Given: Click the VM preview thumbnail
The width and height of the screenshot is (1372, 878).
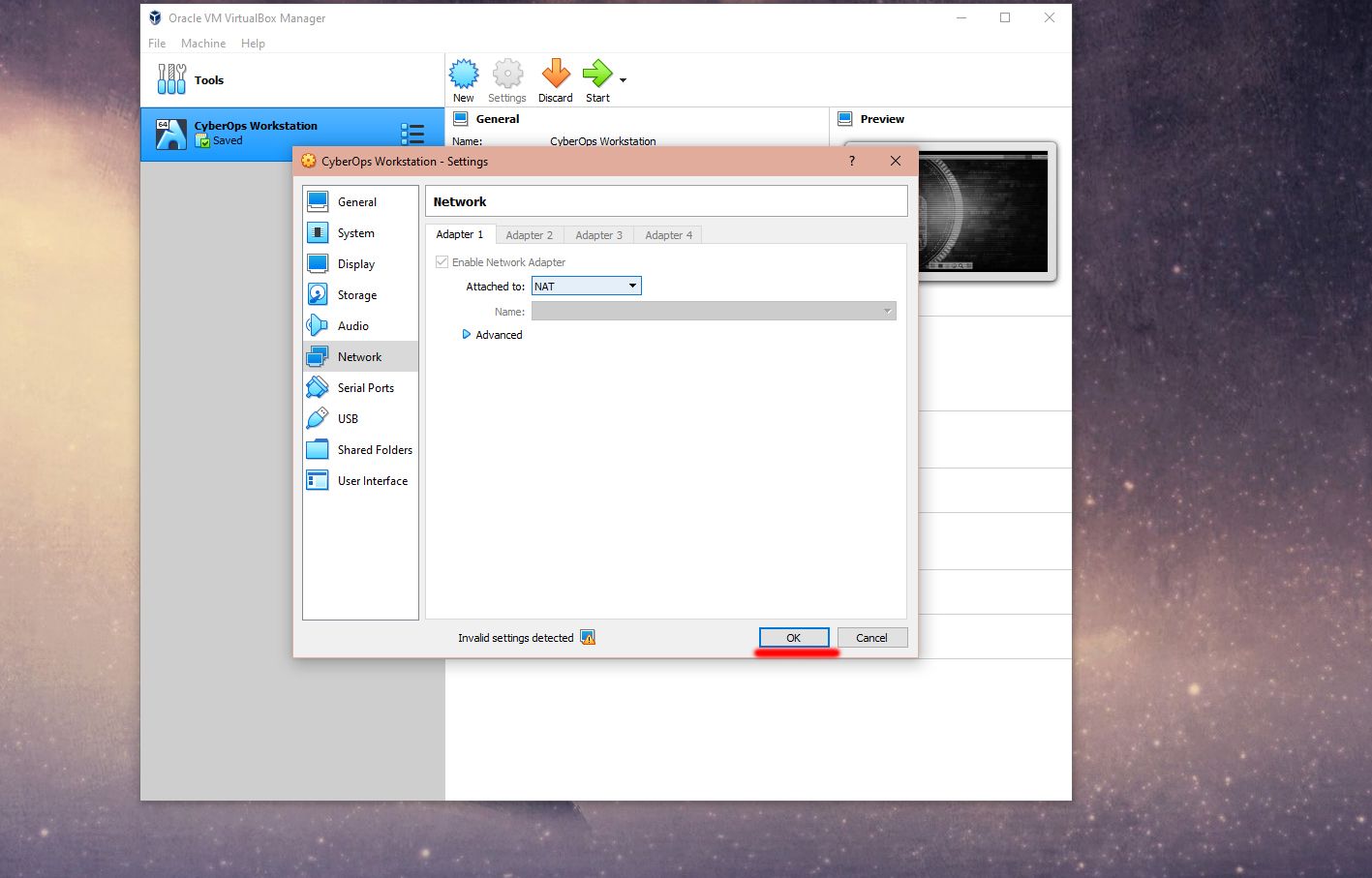Looking at the screenshot, I should tap(983, 212).
